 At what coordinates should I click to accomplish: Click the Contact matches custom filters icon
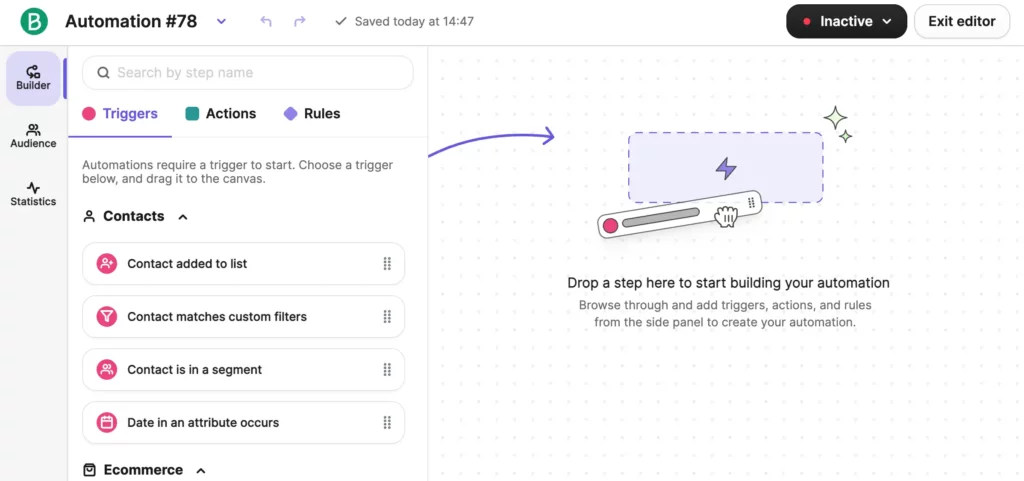[107, 317]
